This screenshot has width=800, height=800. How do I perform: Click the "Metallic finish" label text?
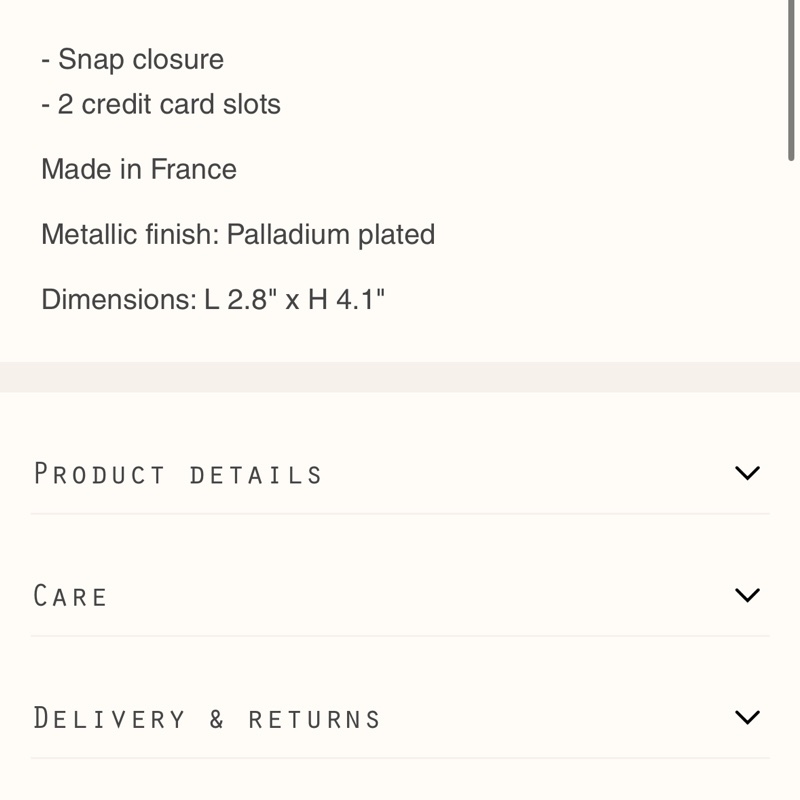[130, 234]
